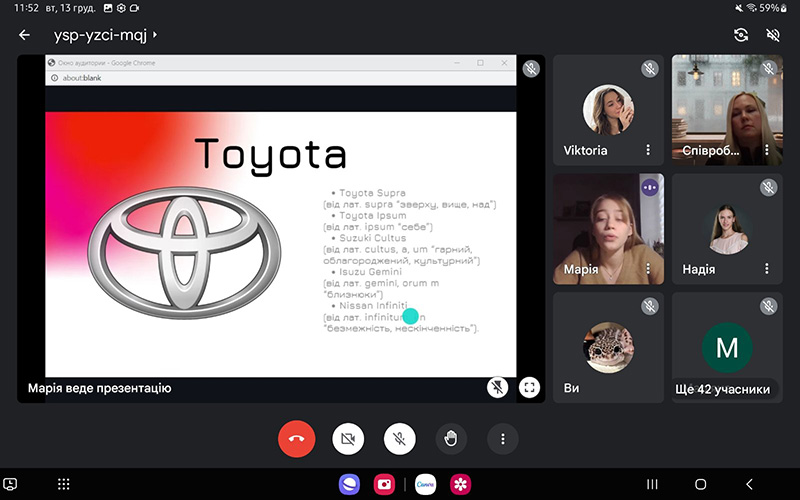Raise your hand in the meeting
Image resolution: width=800 pixels, height=500 pixels.
tap(451, 438)
